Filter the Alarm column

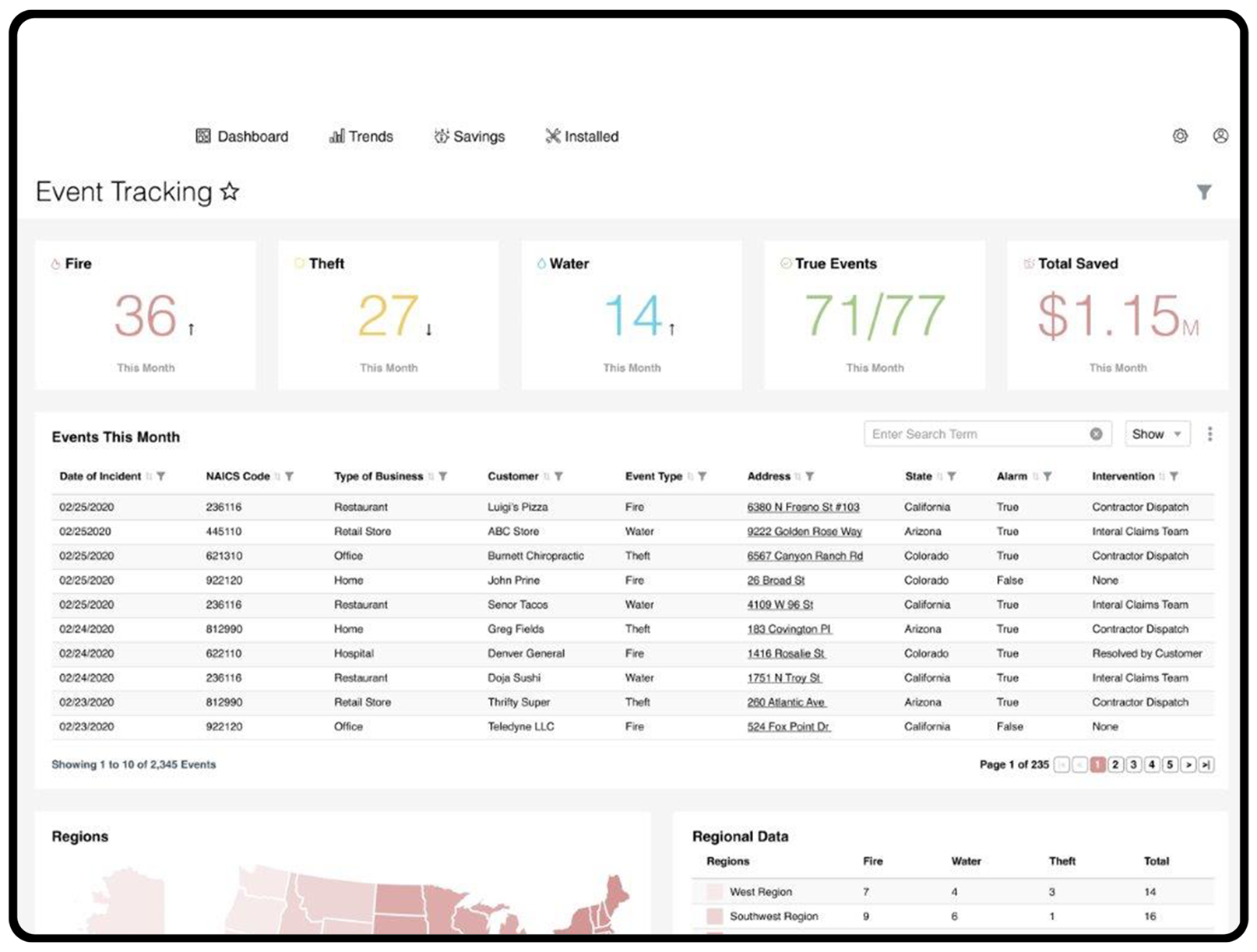tap(1047, 476)
